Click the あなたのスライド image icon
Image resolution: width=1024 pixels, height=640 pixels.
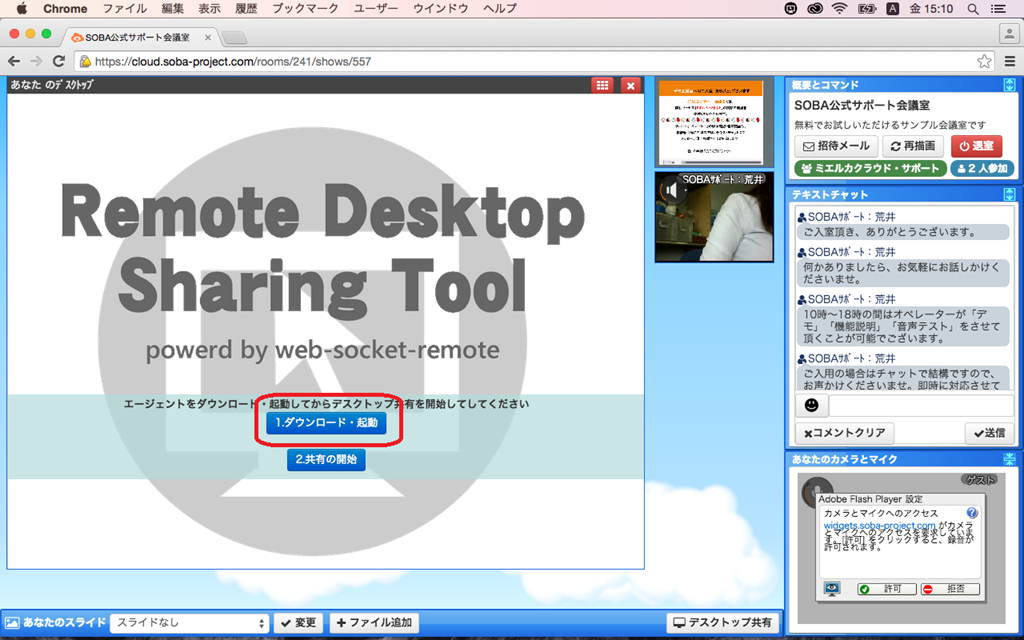[12, 623]
